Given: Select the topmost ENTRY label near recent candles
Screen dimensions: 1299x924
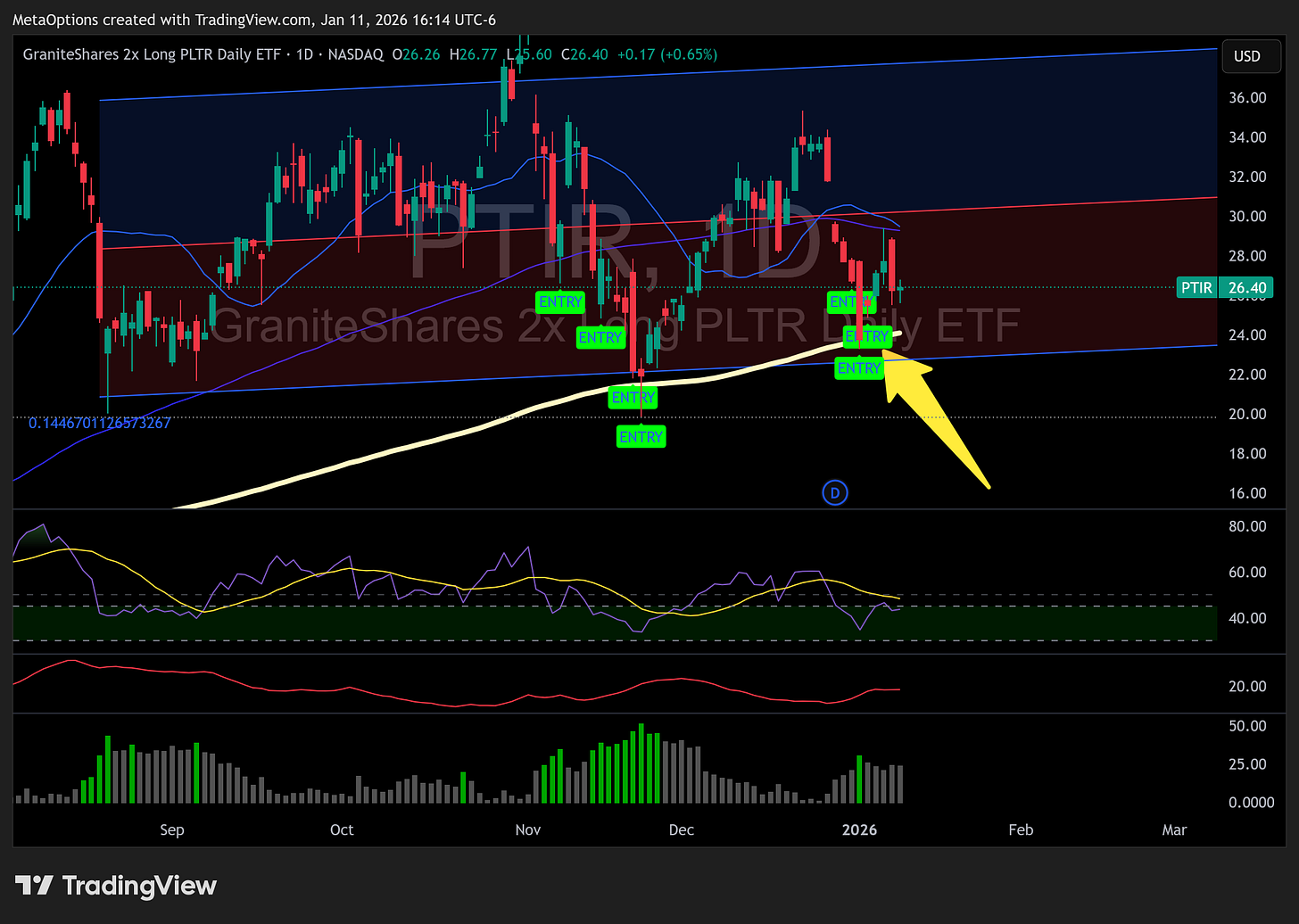Looking at the screenshot, I should [x=850, y=302].
